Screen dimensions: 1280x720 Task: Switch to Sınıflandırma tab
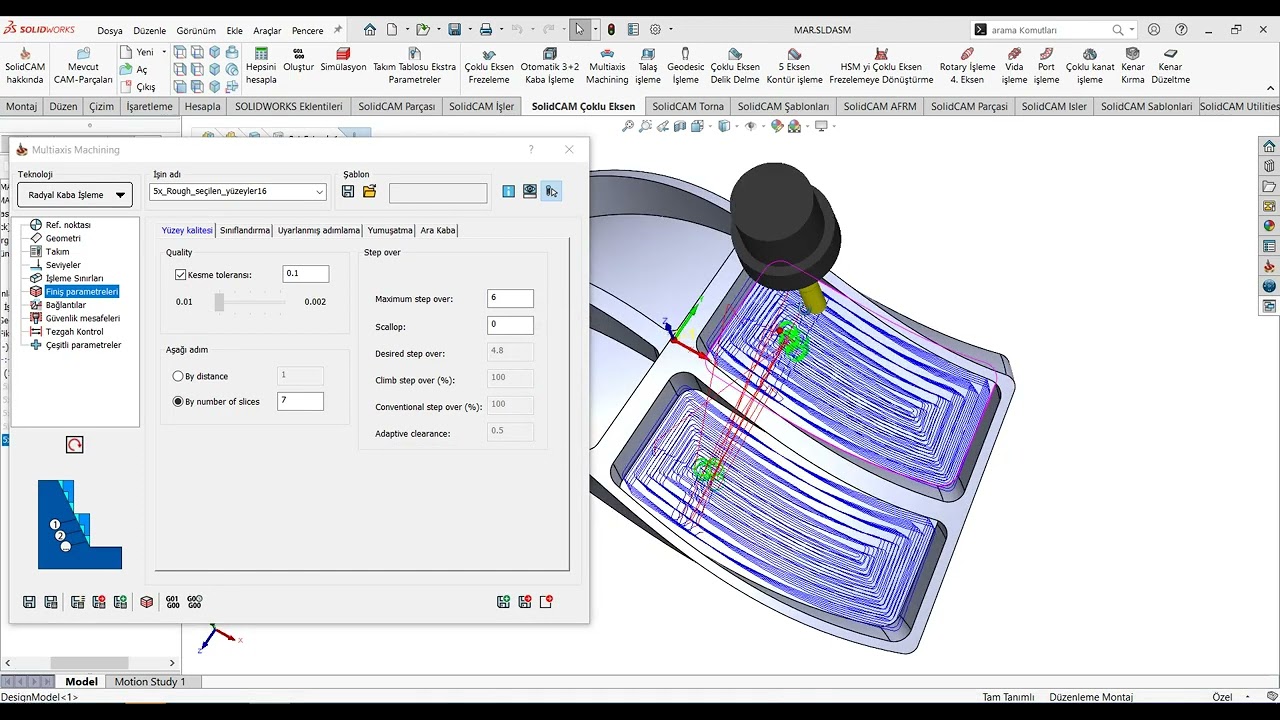coord(245,230)
